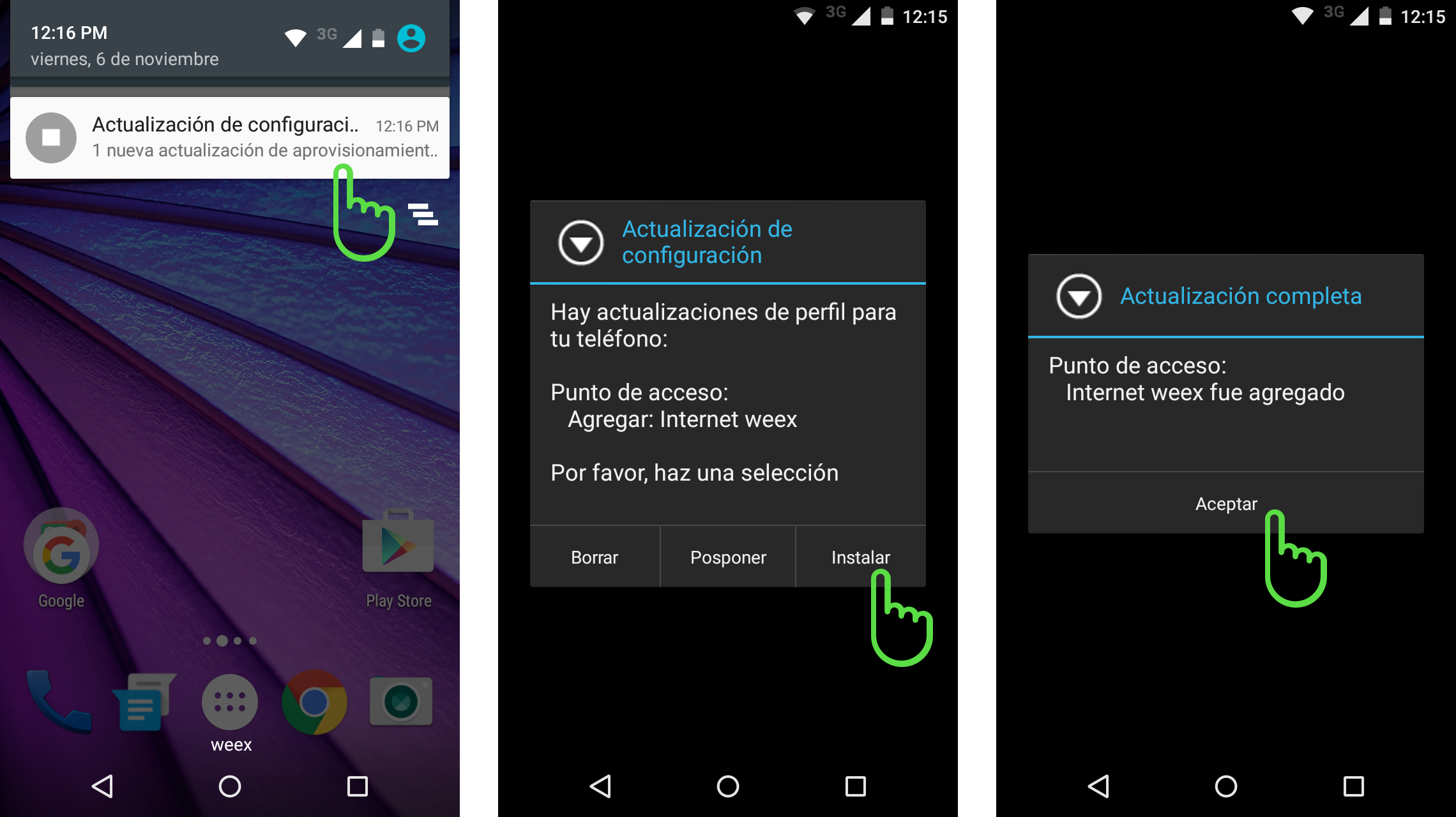Tap the app drawer icon
1456x817 pixels.
tap(228, 699)
